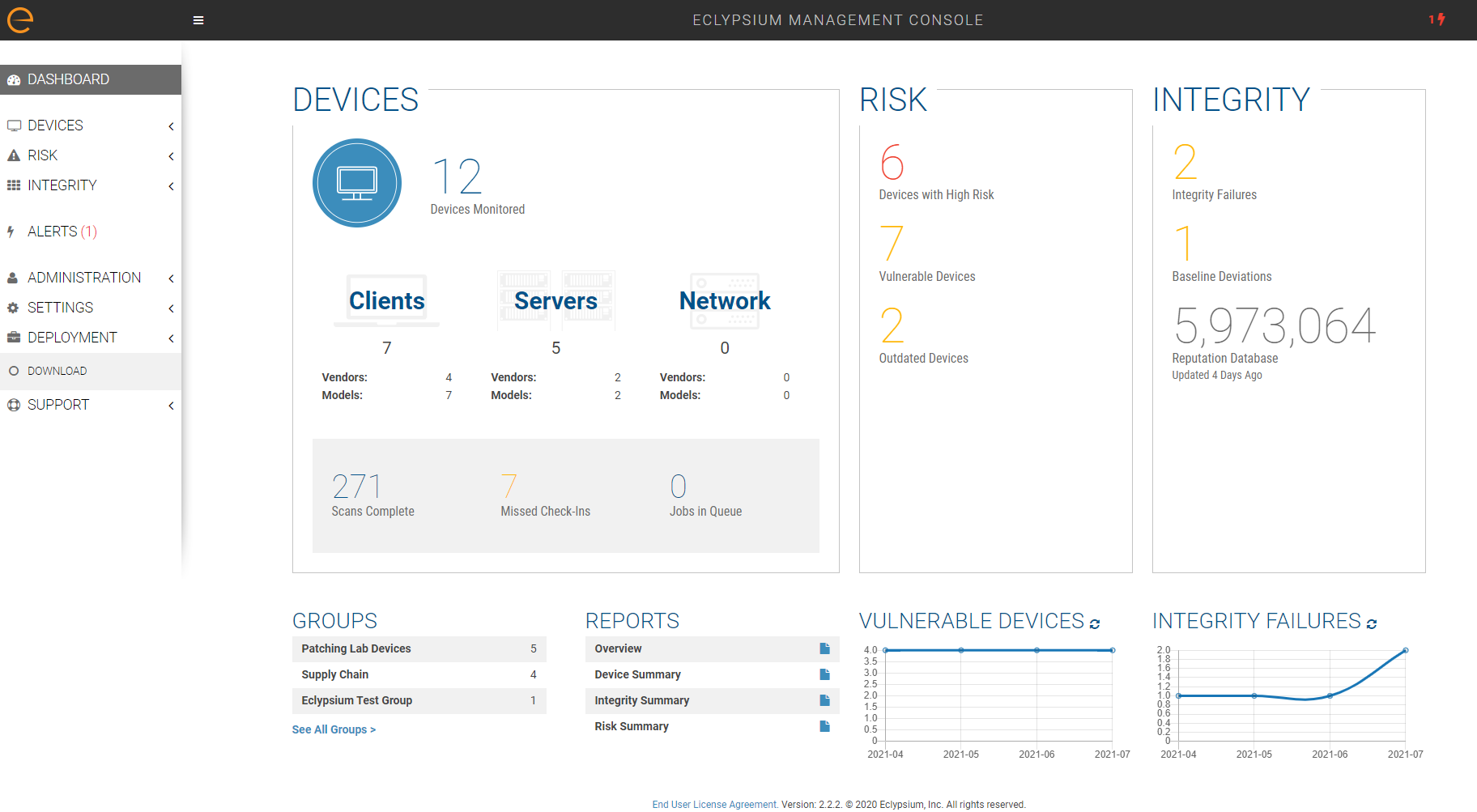Click the 2021-06 point on Integrity Failures chart
Viewport: 1477px width, 812px height.
(x=1330, y=695)
